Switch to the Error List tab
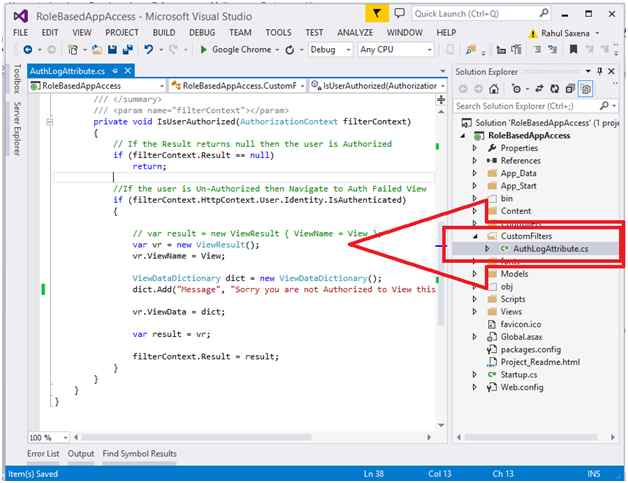This screenshot has width=628, height=483. pyautogui.click(x=42, y=453)
